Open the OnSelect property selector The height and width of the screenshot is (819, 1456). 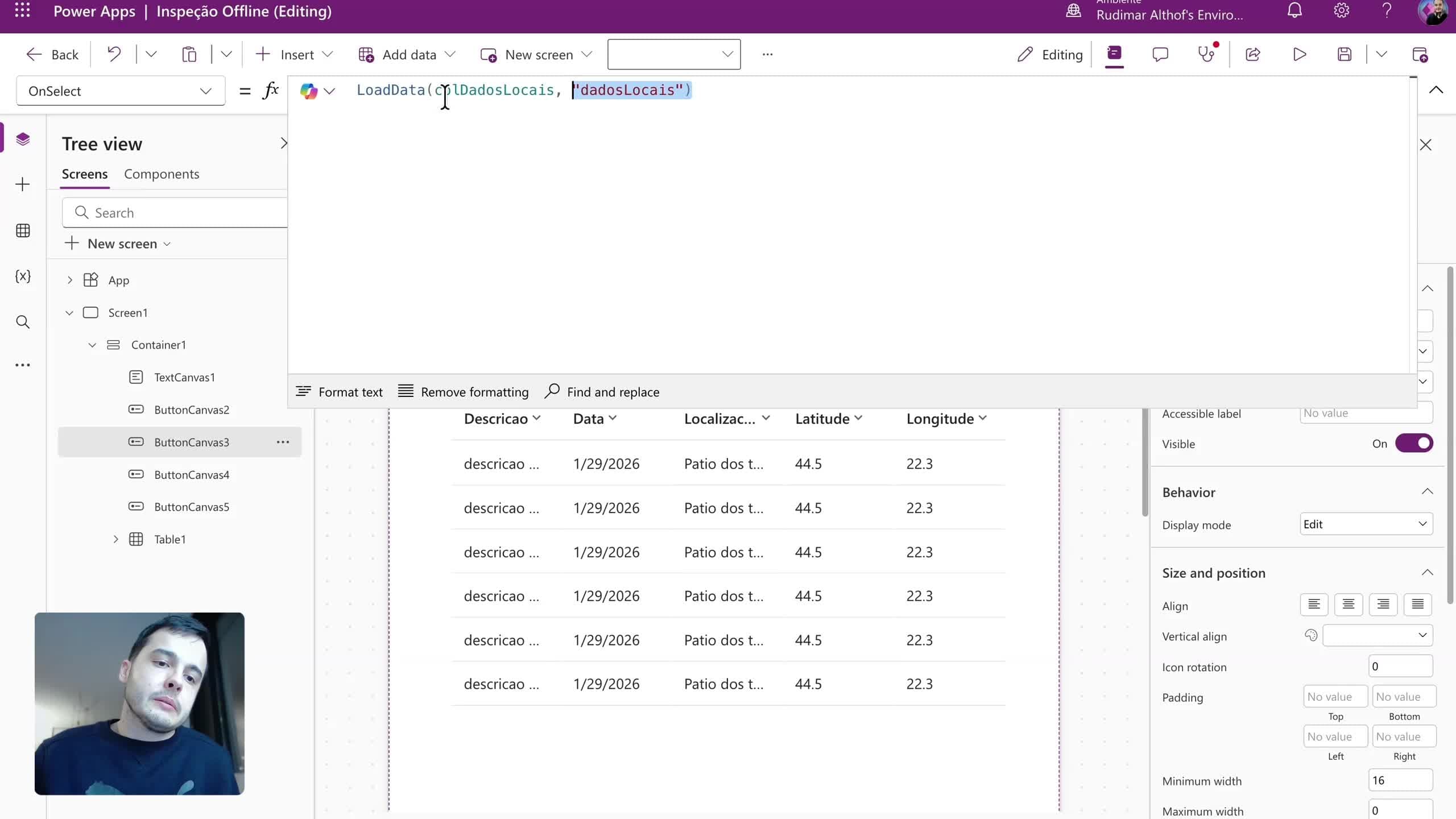119,91
